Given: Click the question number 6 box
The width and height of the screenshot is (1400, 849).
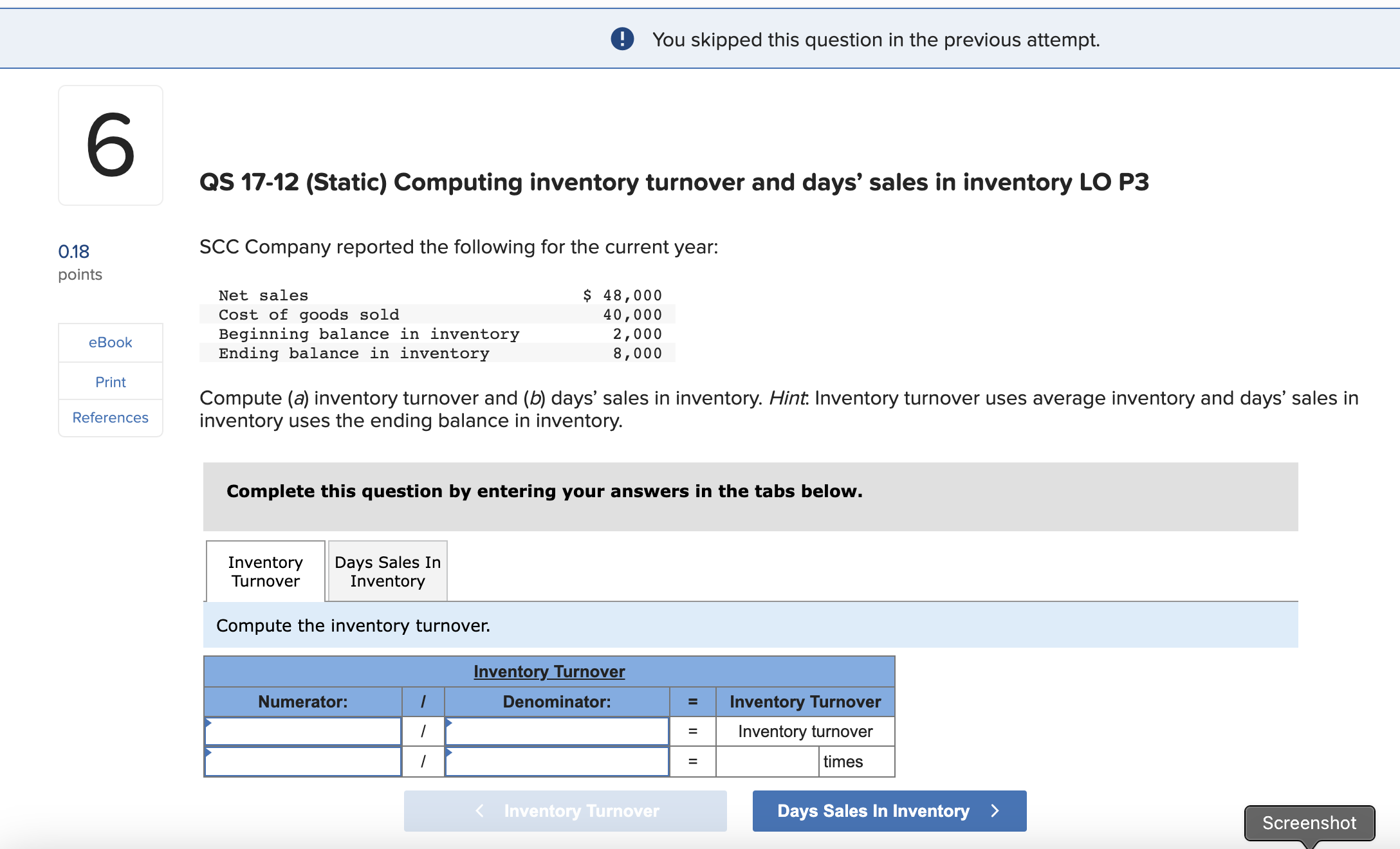Looking at the screenshot, I should [x=111, y=145].
